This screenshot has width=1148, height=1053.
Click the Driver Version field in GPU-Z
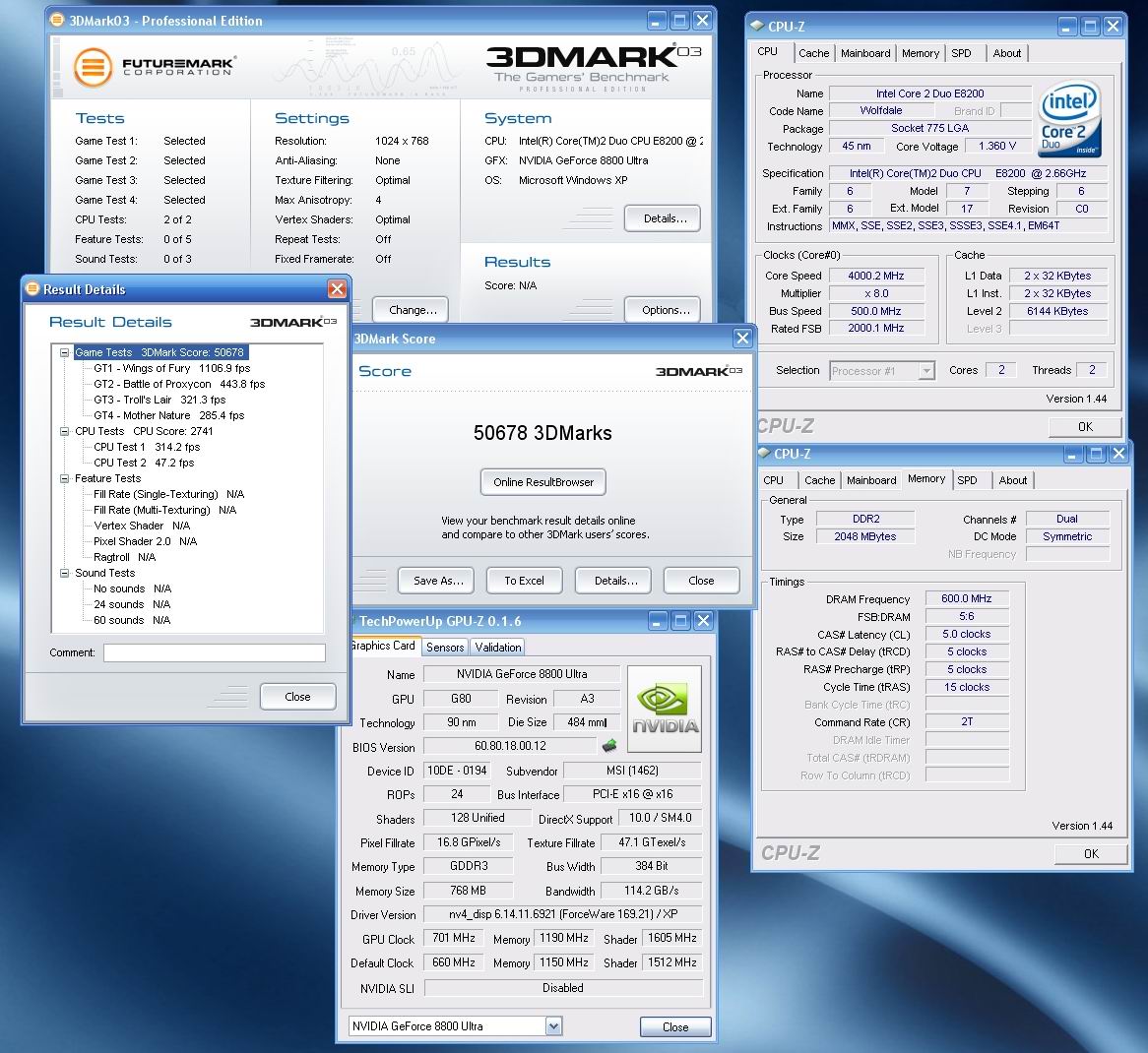pos(563,914)
